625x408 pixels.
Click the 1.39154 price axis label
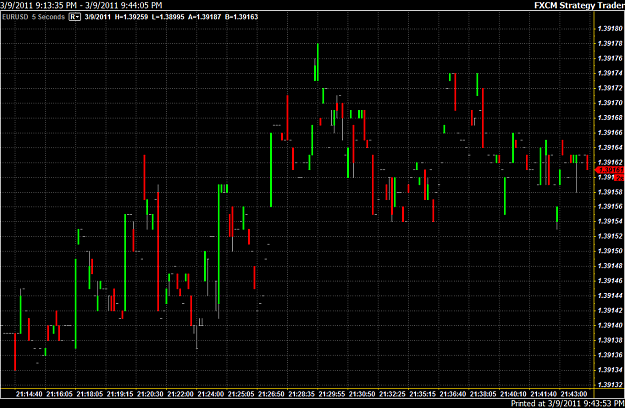[610, 221]
